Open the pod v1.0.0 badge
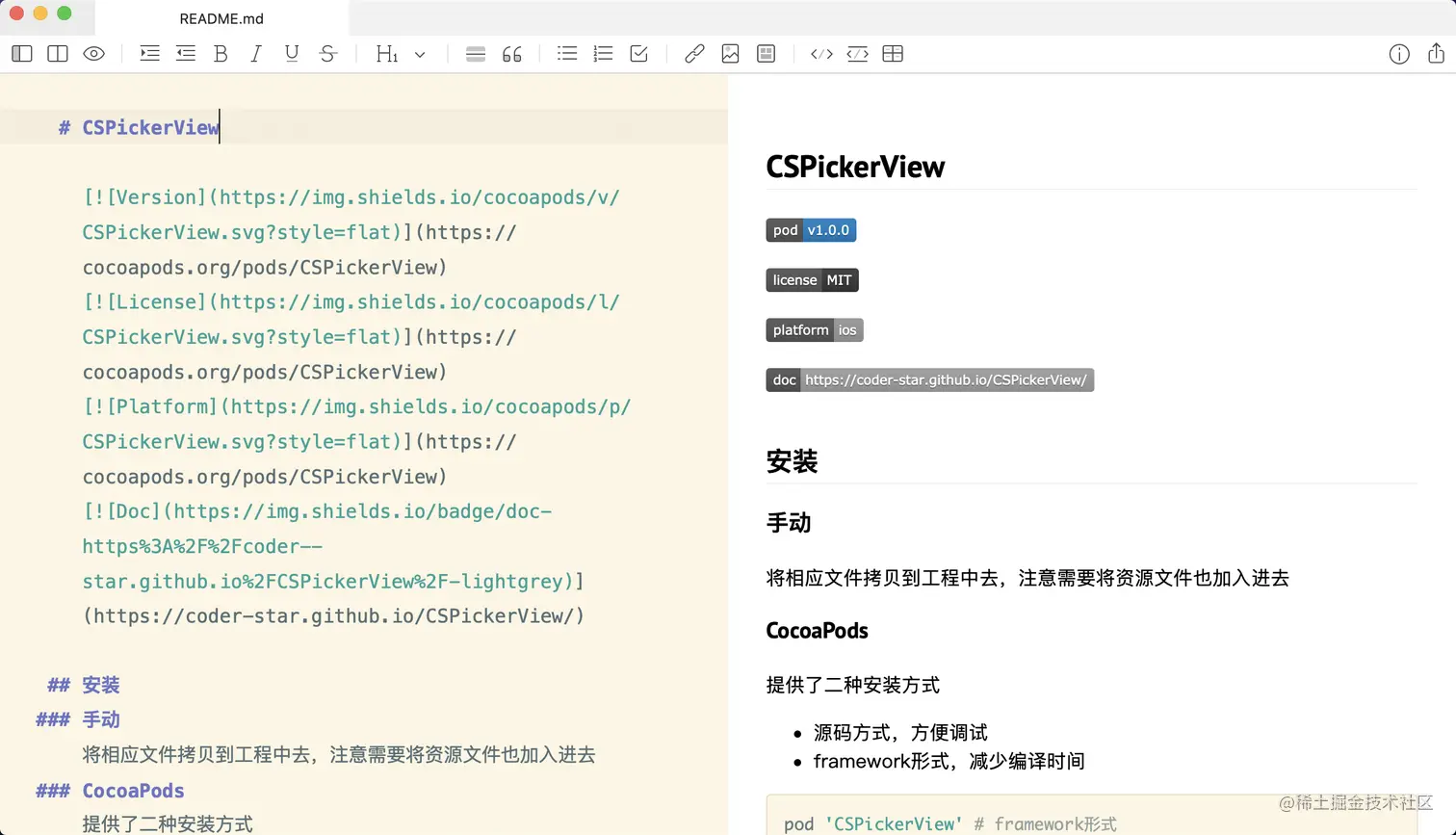The height and width of the screenshot is (835, 1456). click(x=811, y=230)
